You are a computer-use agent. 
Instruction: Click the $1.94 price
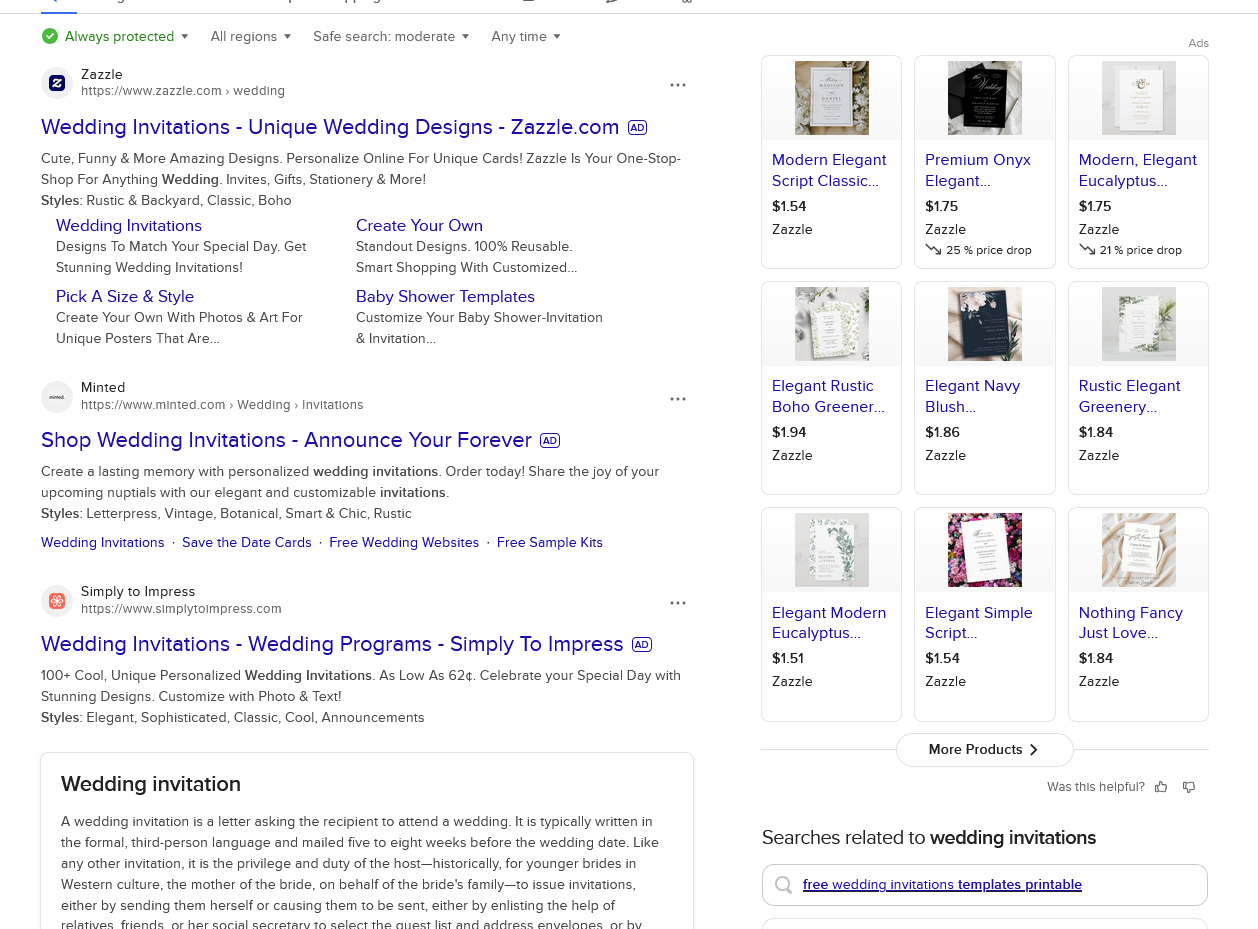click(789, 432)
